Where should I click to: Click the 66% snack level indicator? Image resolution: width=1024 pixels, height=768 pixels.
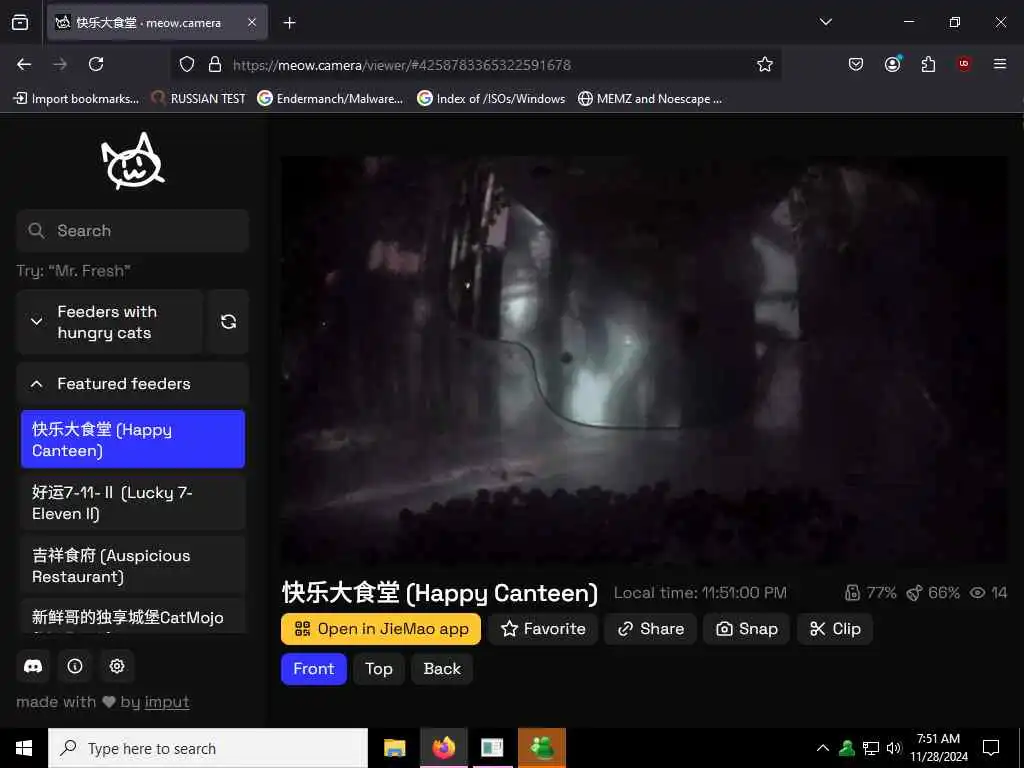(x=933, y=593)
